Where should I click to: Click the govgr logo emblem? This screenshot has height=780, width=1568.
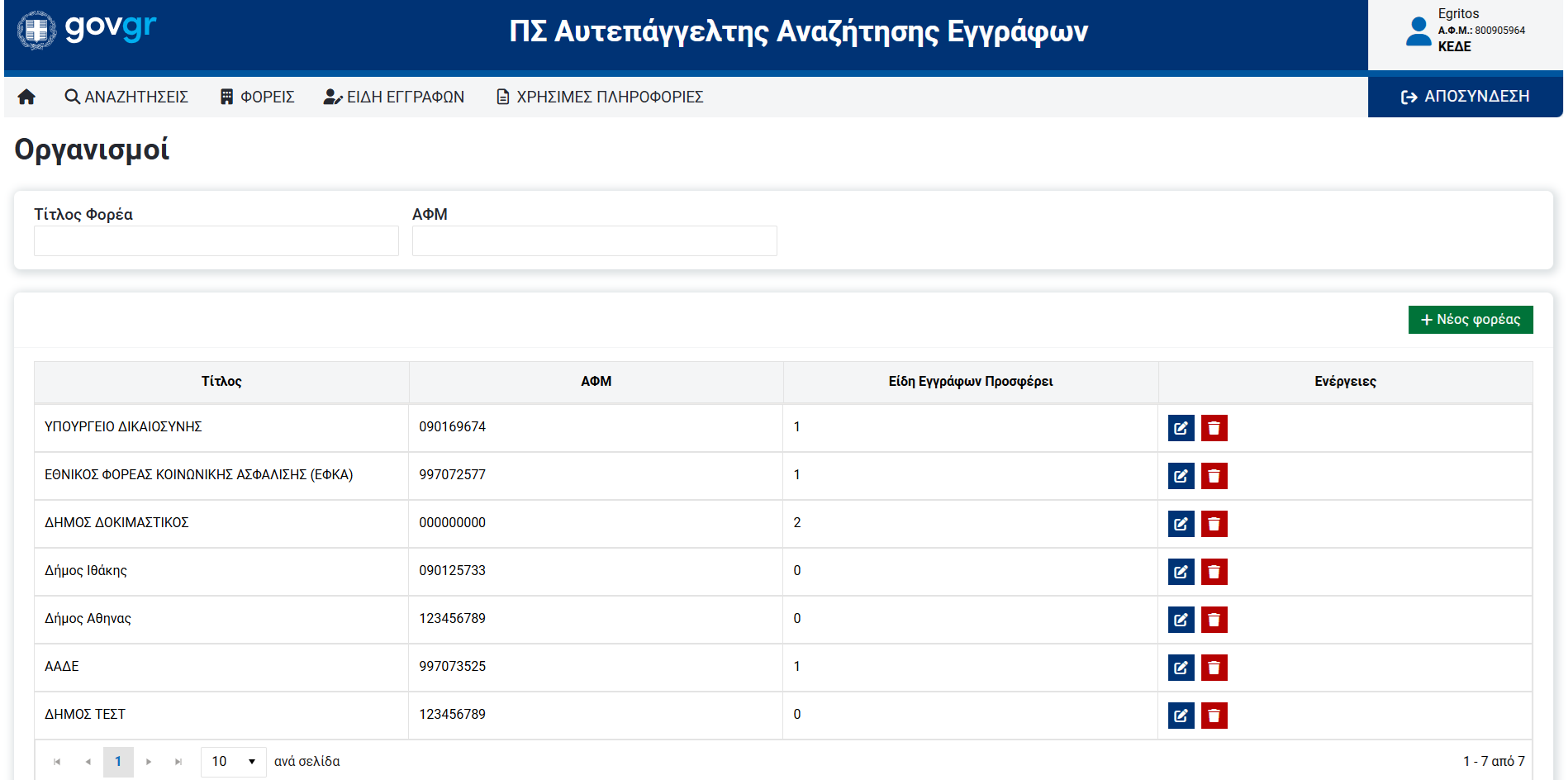[37, 31]
